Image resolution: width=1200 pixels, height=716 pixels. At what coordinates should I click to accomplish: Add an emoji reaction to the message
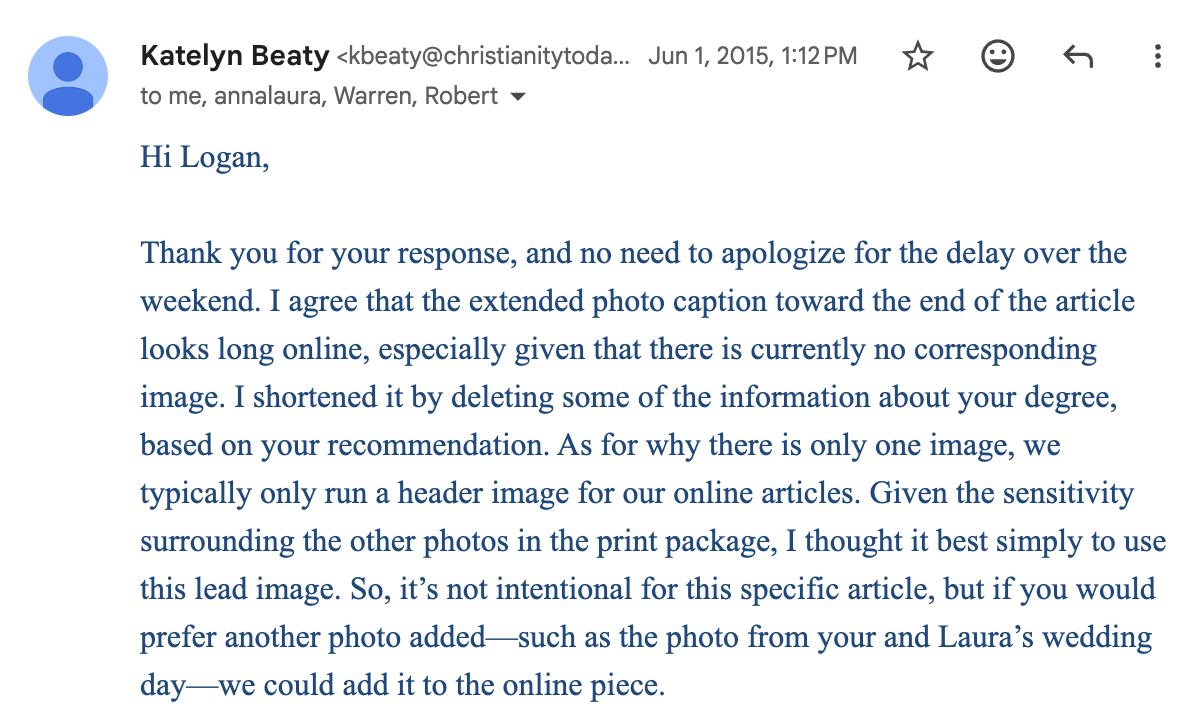coord(997,57)
